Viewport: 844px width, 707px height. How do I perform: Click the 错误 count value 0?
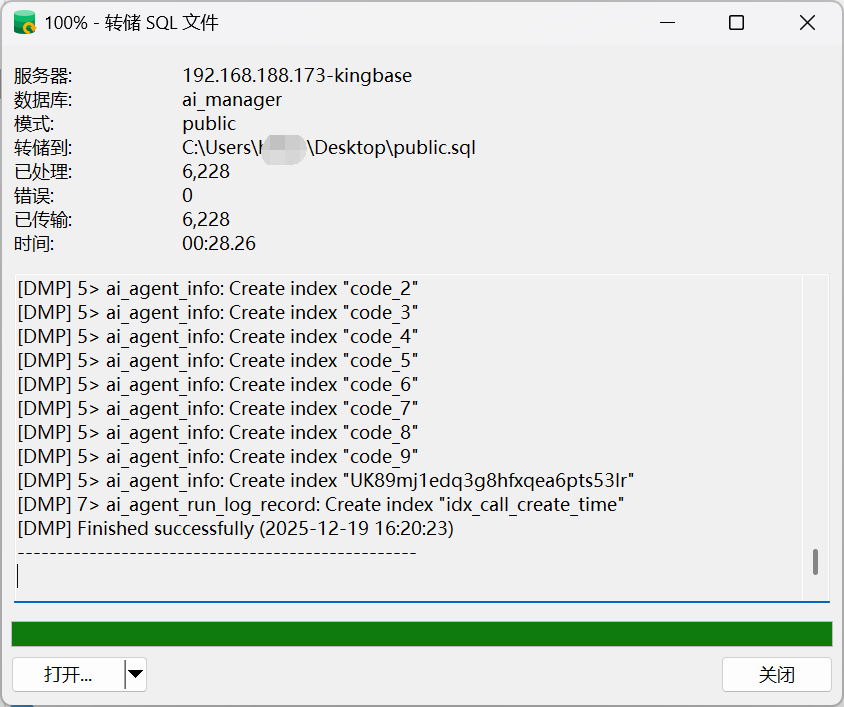[x=187, y=195]
